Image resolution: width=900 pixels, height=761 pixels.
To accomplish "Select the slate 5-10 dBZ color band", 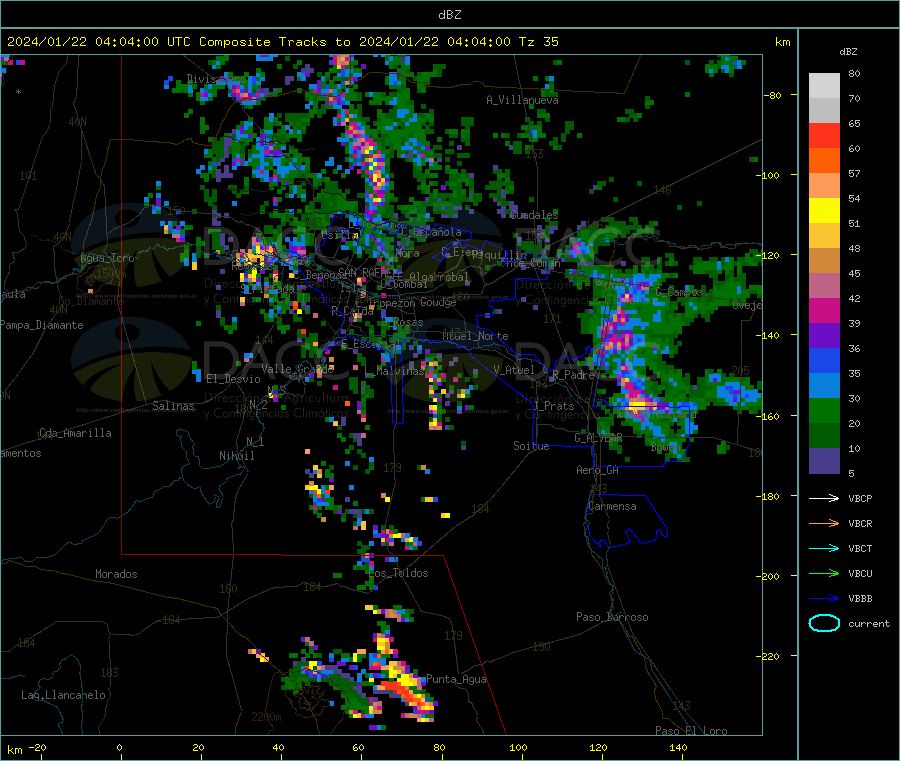I will click(x=824, y=461).
